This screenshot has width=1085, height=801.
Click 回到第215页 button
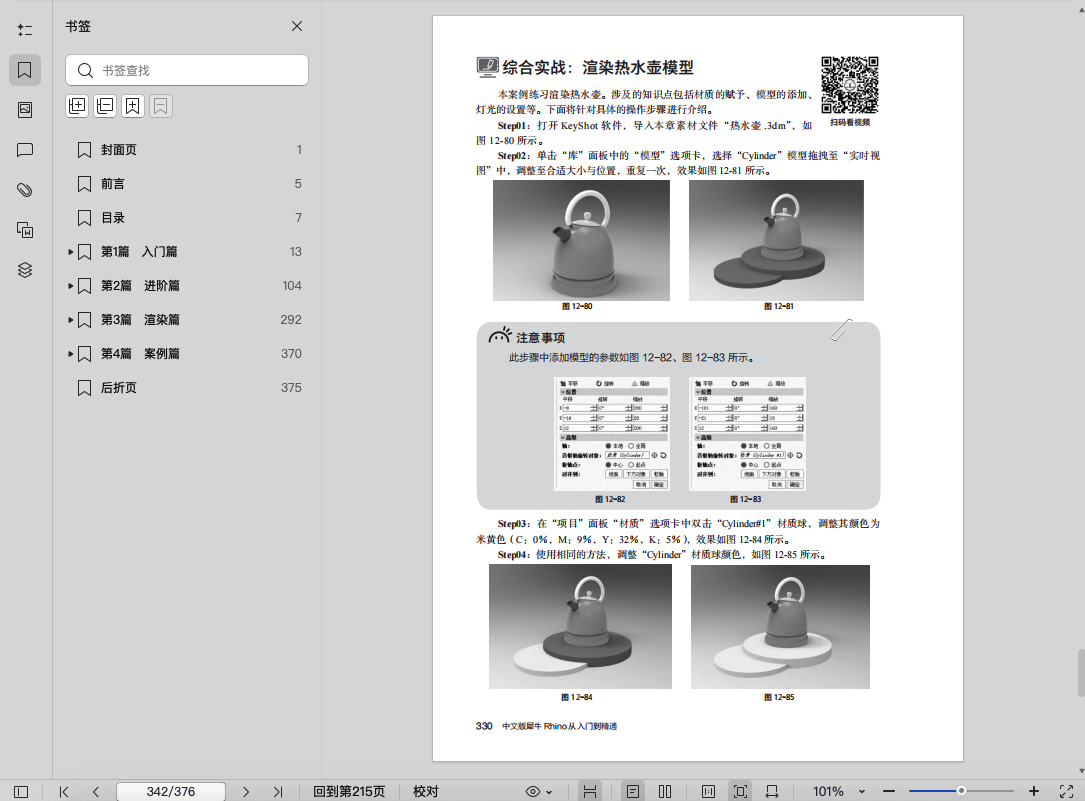click(x=349, y=791)
